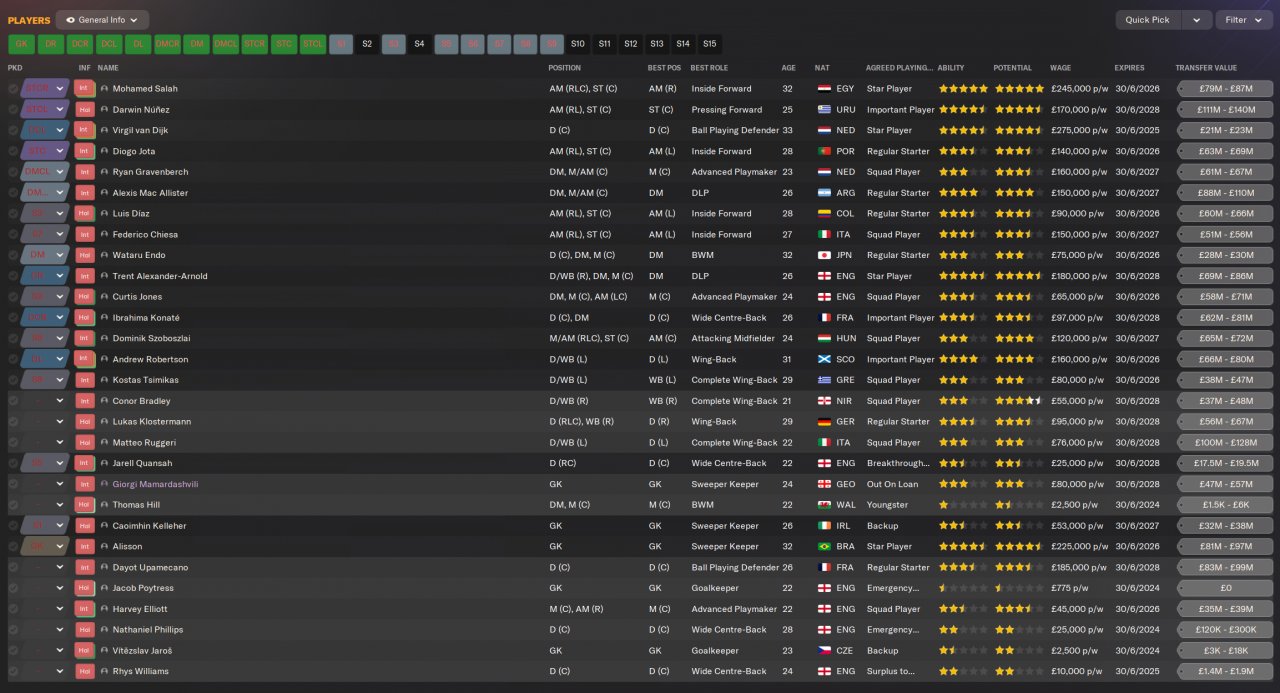Open Harvey Elliott's unassigned position selector

coord(45,609)
